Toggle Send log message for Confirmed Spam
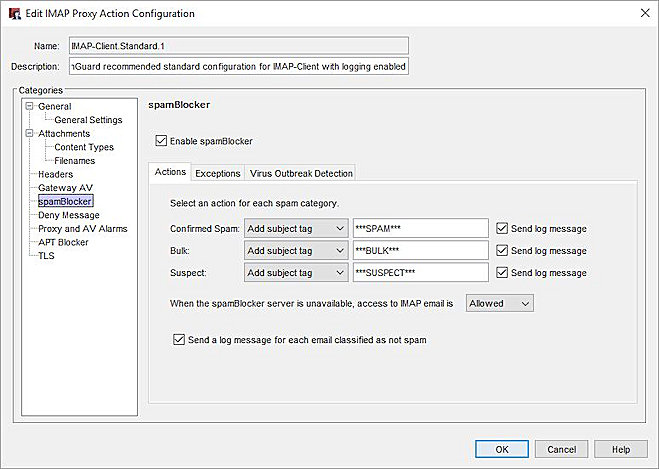This screenshot has width=659, height=469. tap(502, 229)
